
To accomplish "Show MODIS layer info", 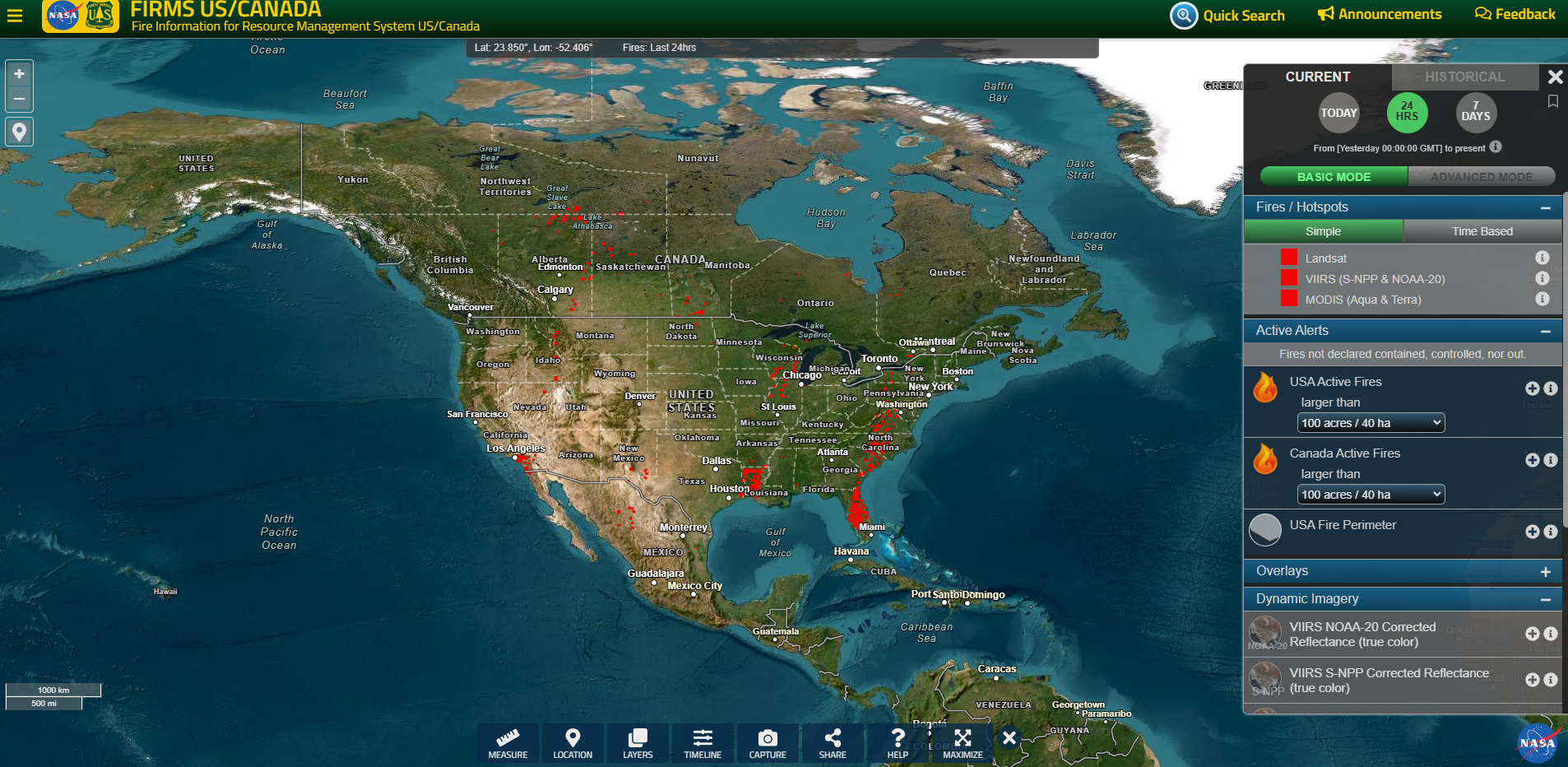I will tap(1542, 299).
